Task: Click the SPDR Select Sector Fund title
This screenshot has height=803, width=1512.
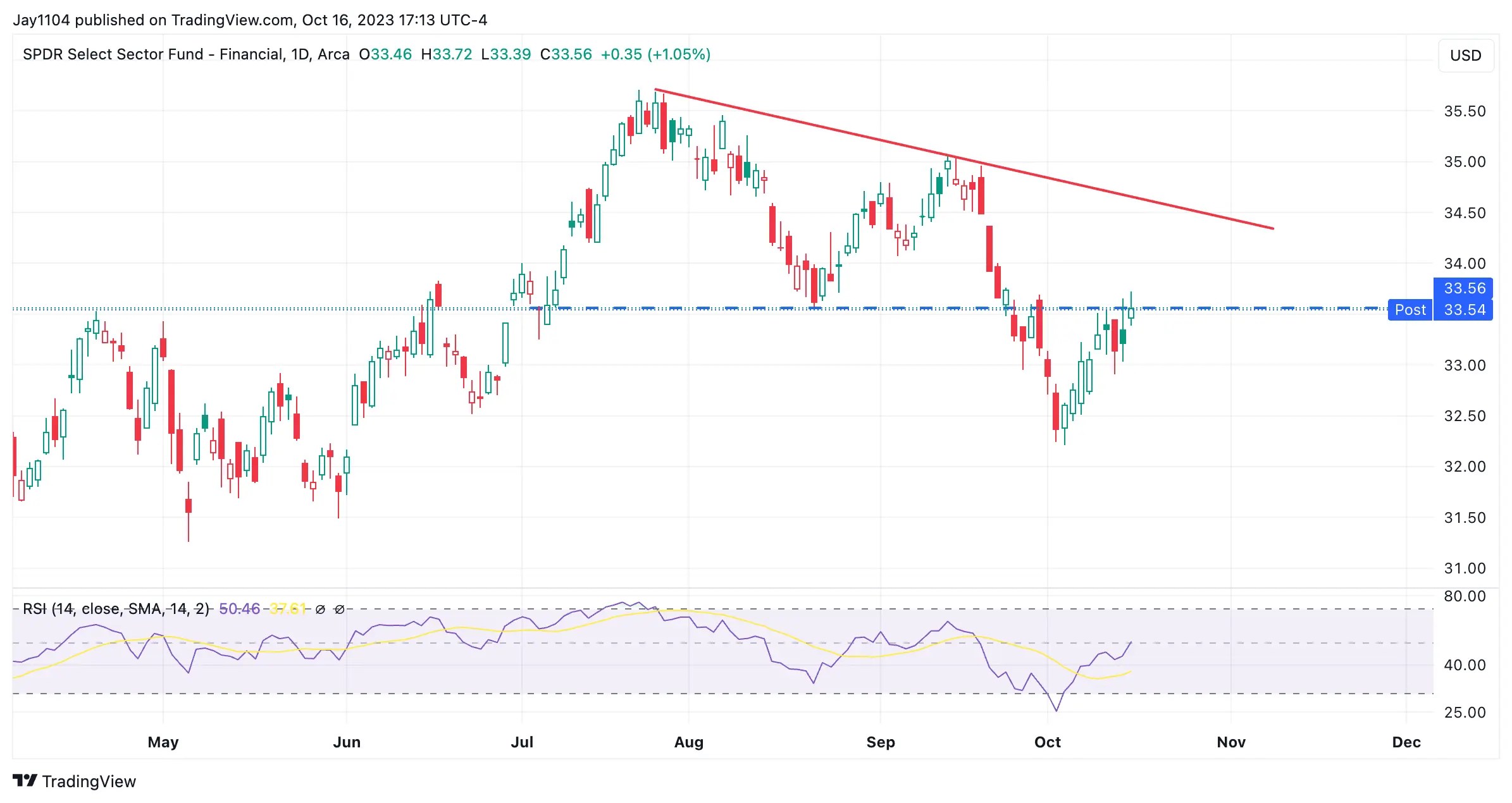Action: coord(186,54)
